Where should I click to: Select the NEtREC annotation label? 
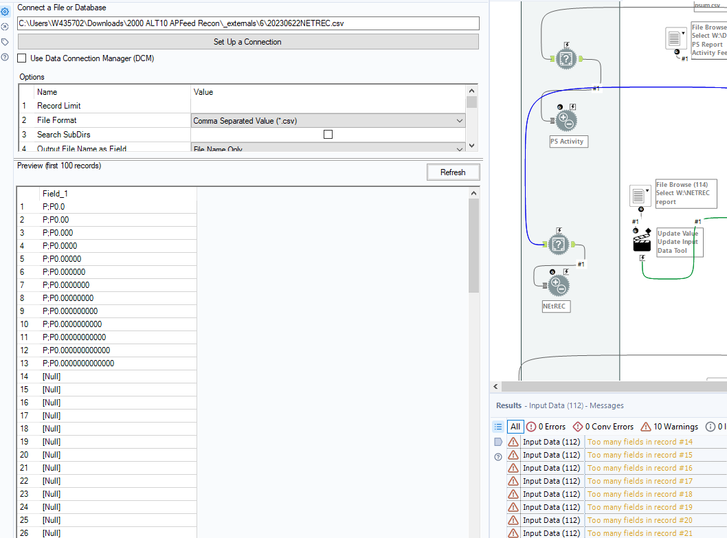point(556,307)
